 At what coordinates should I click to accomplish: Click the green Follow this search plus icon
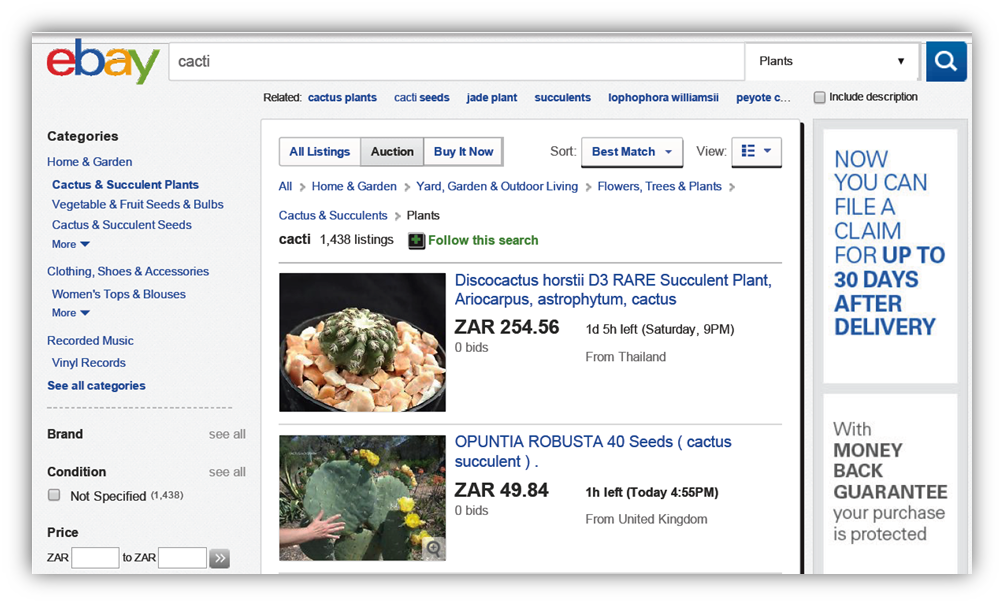[416, 241]
